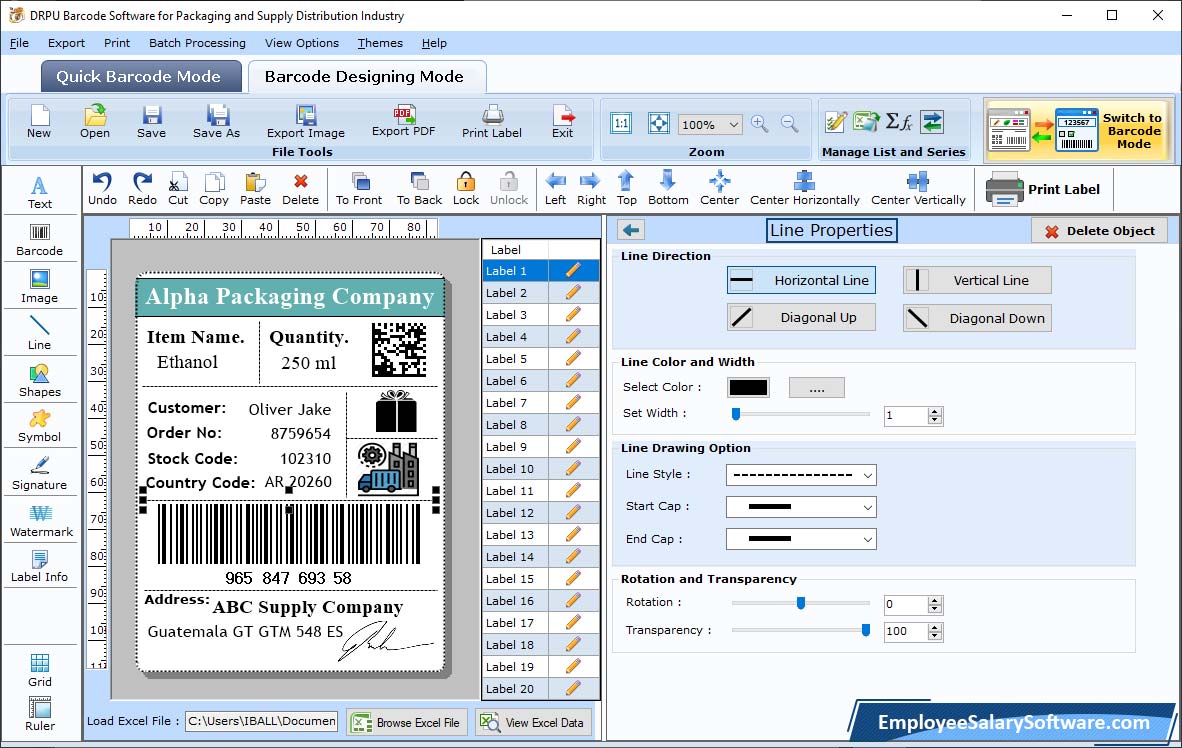Click the Set Width value stepper
Screen dimensions: 1182x748
pyautogui.click(x=935, y=415)
